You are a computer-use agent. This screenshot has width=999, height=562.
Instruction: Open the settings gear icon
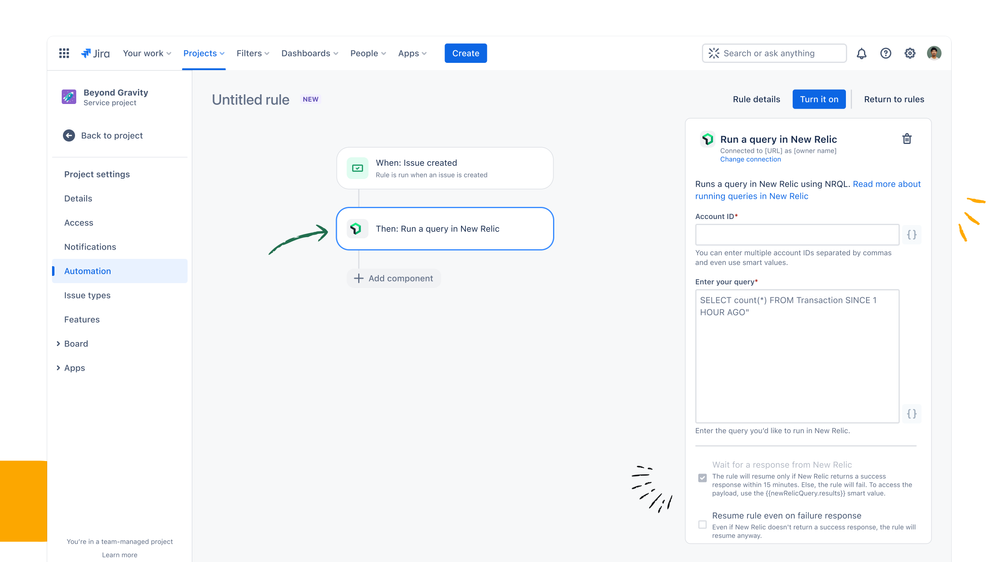click(910, 54)
